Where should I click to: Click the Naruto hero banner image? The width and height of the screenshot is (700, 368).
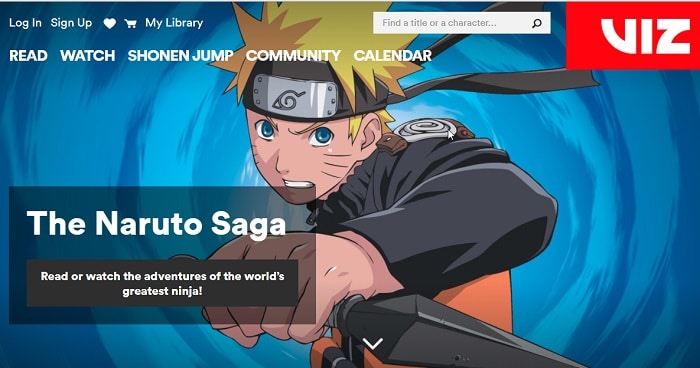(x=350, y=185)
